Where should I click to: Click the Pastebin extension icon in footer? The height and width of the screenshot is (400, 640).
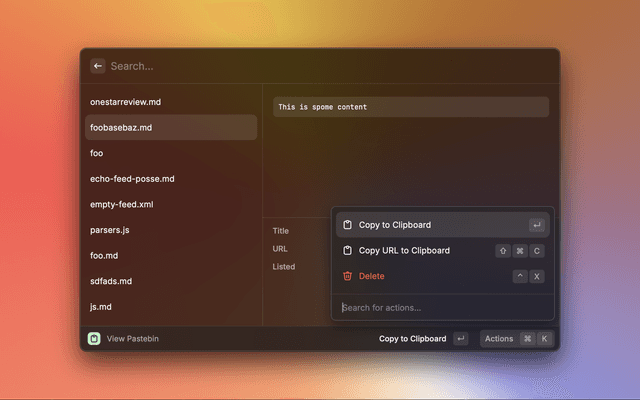click(x=93, y=339)
